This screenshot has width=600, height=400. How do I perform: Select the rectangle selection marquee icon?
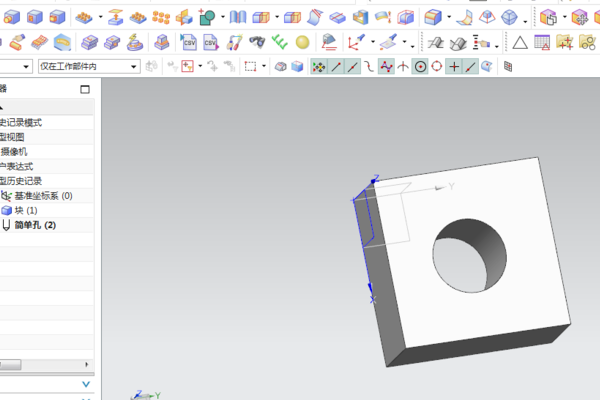coord(250,67)
